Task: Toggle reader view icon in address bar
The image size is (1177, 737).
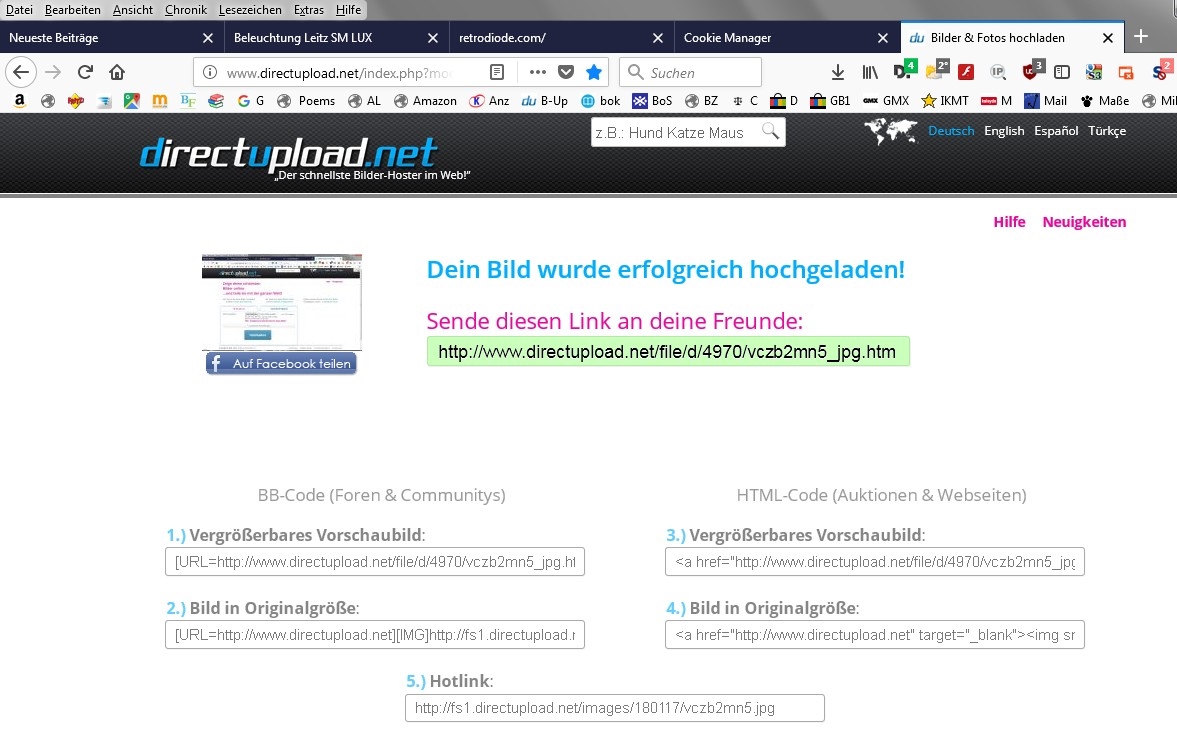Action: click(497, 72)
